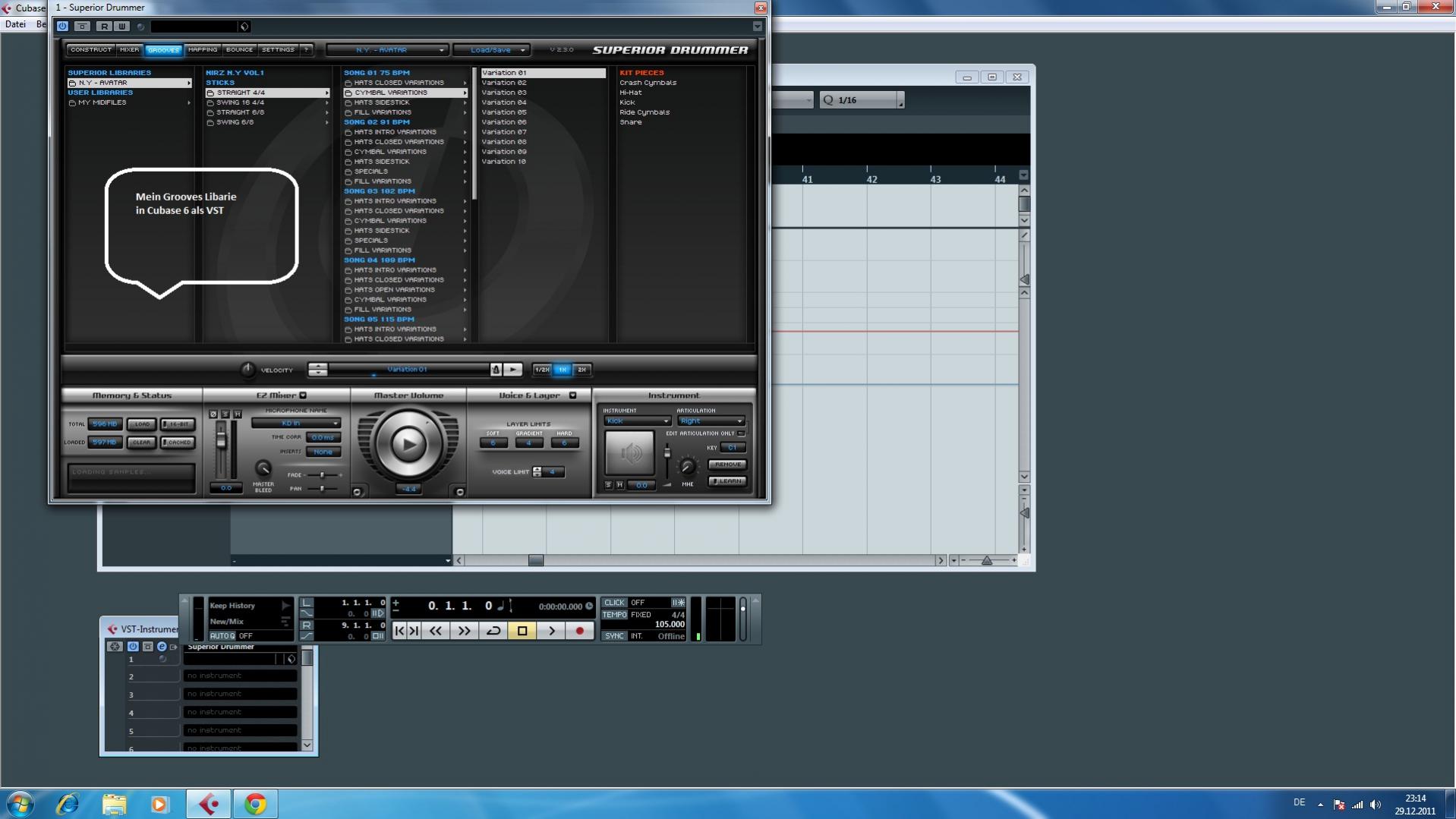Toggle phase invert on EZ Mixer channel

[x=213, y=414]
